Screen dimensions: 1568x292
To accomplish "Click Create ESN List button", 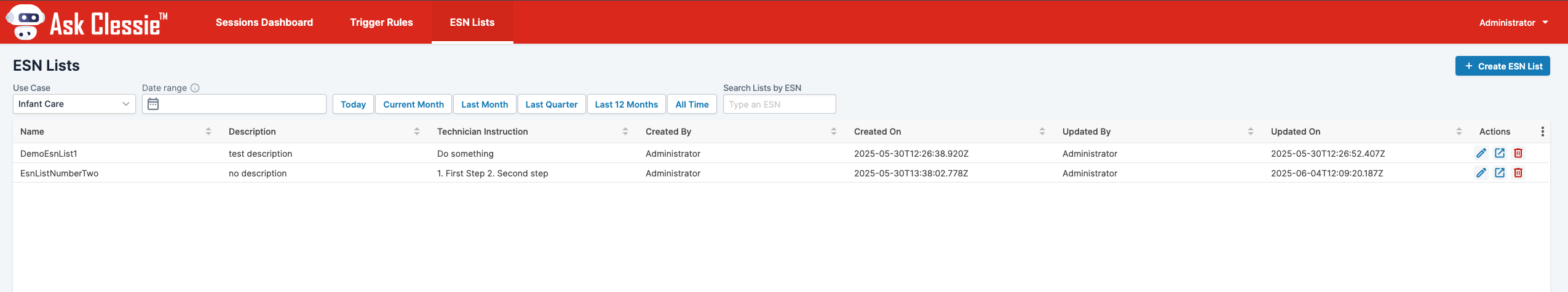I will (x=1502, y=66).
